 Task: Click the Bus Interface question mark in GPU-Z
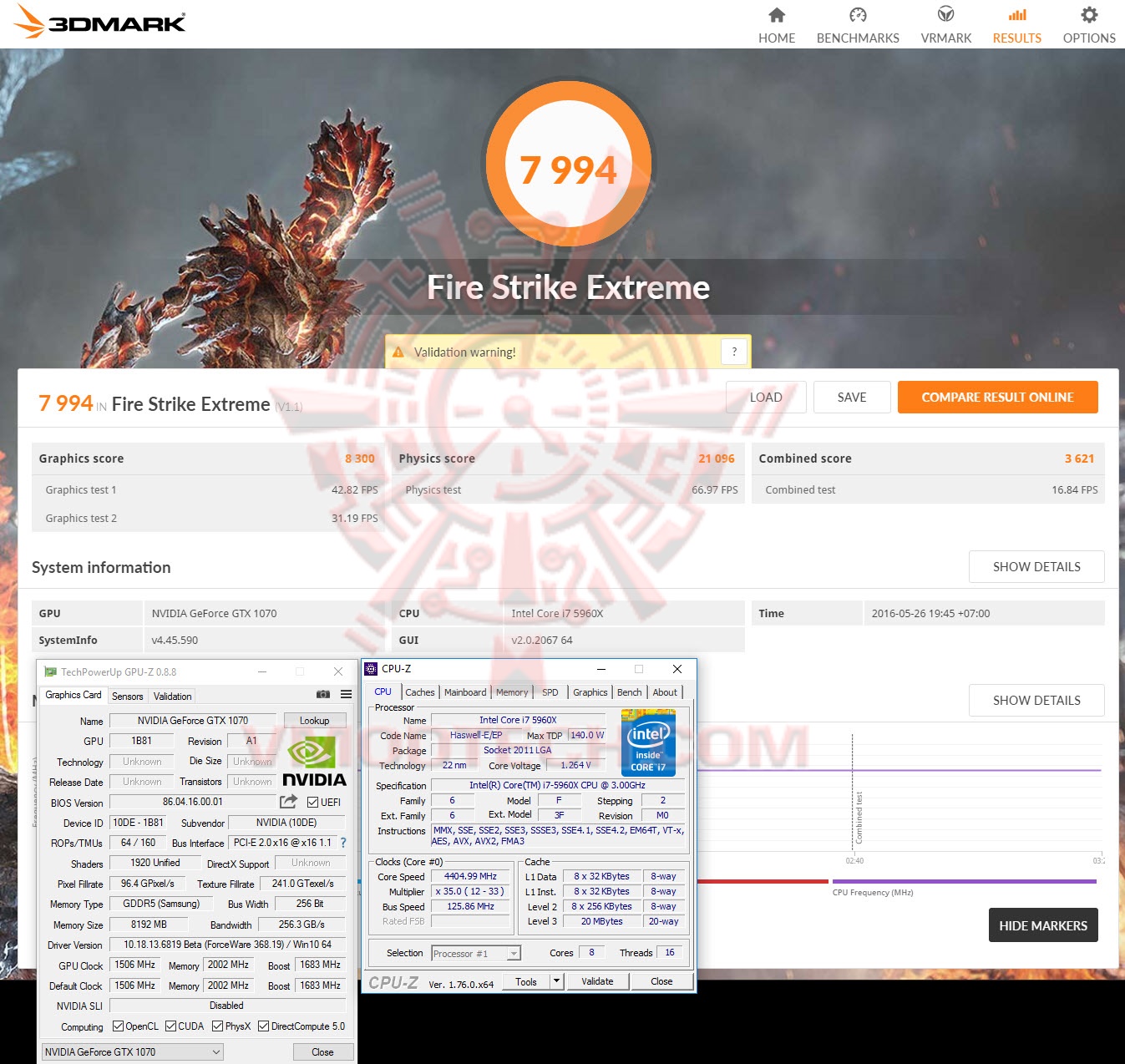tap(343, 843)
